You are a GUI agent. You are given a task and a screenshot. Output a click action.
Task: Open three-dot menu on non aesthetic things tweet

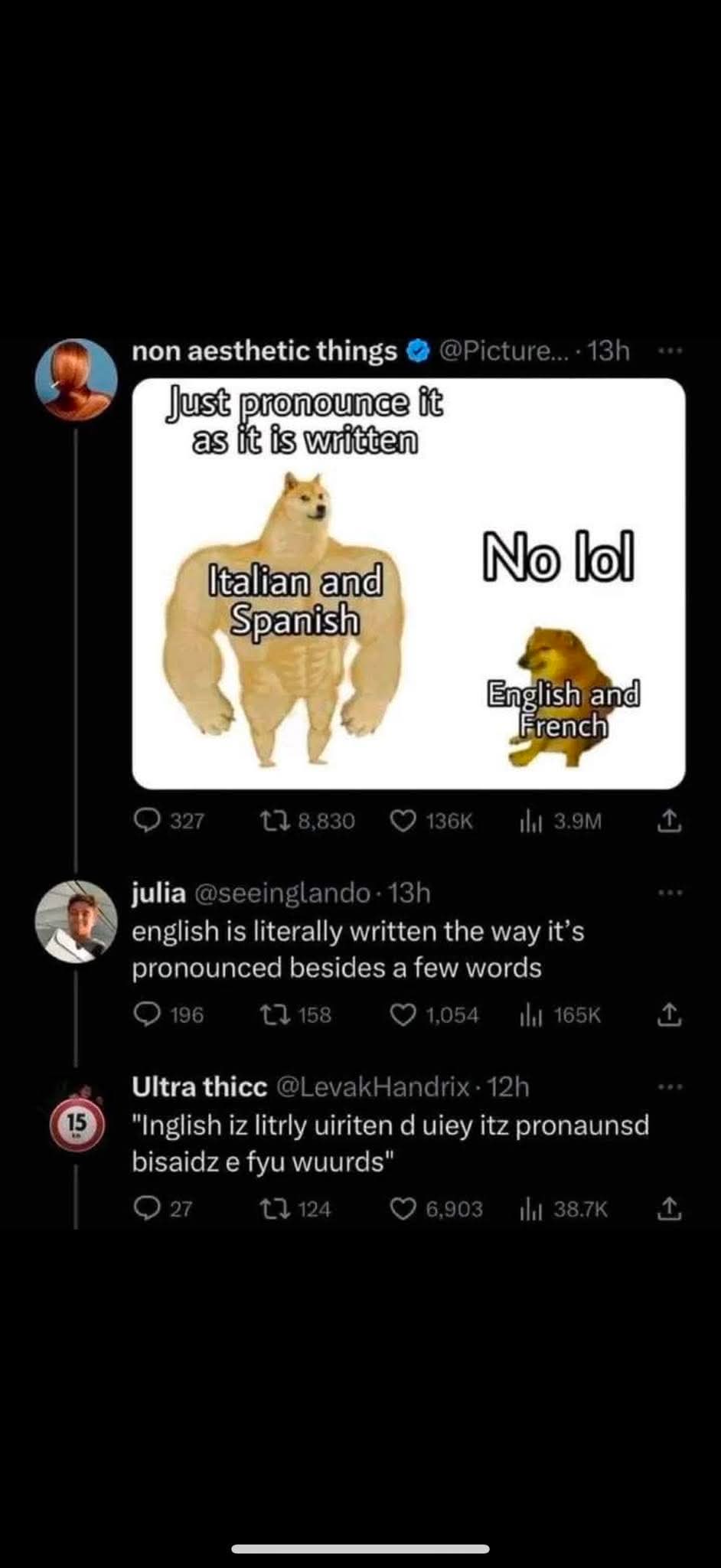click(x=669, y=351)
